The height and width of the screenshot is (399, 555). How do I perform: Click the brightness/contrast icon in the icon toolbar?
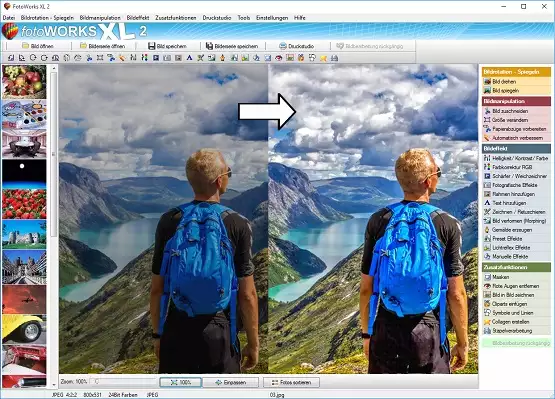[x=133, y=57]
